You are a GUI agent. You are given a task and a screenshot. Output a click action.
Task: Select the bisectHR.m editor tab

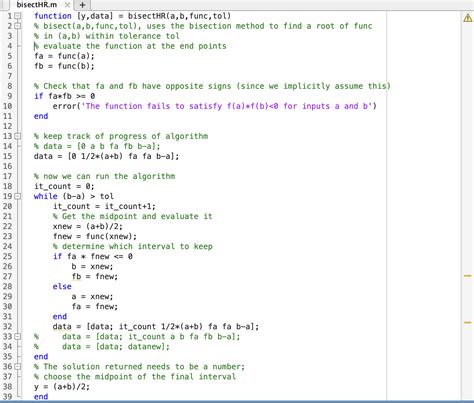point(37,5)
